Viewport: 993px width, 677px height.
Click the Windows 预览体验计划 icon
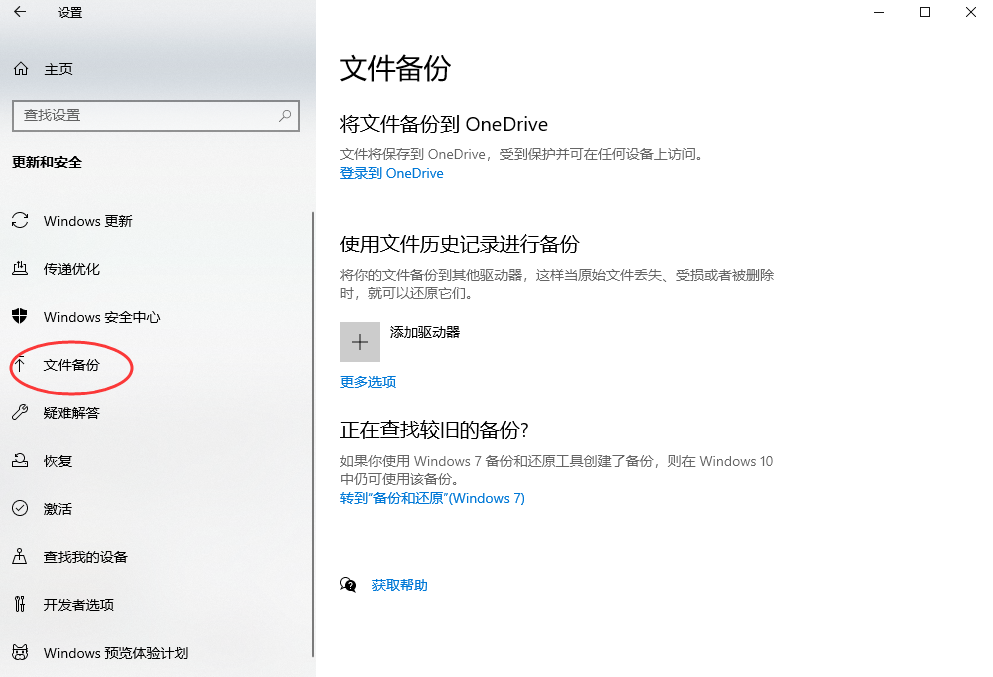point(20,653)
